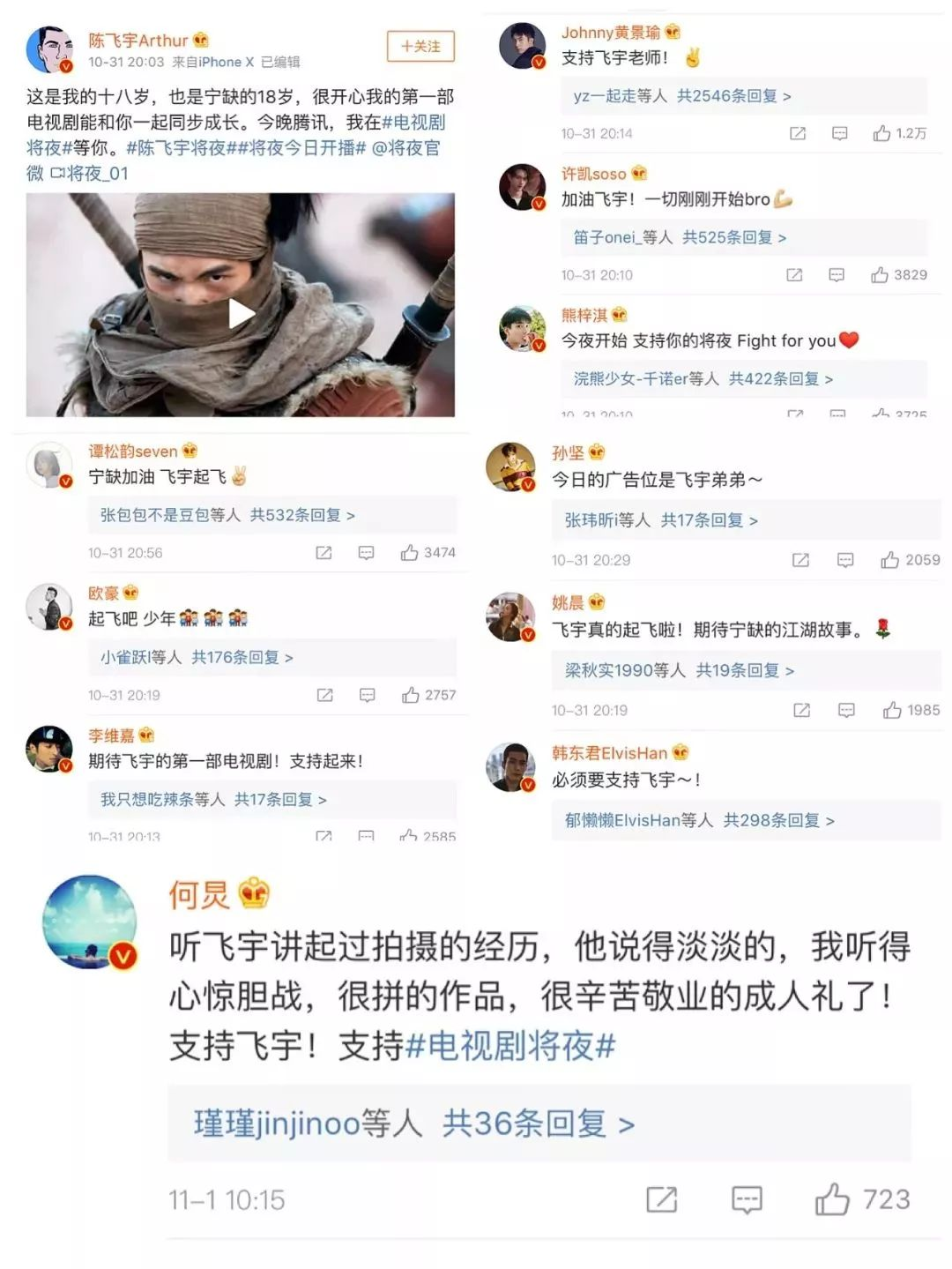Like 谭松韵seven's comment with 3474 likes
The height and width of the screenshot is (1269, 952).
(428, 553)
